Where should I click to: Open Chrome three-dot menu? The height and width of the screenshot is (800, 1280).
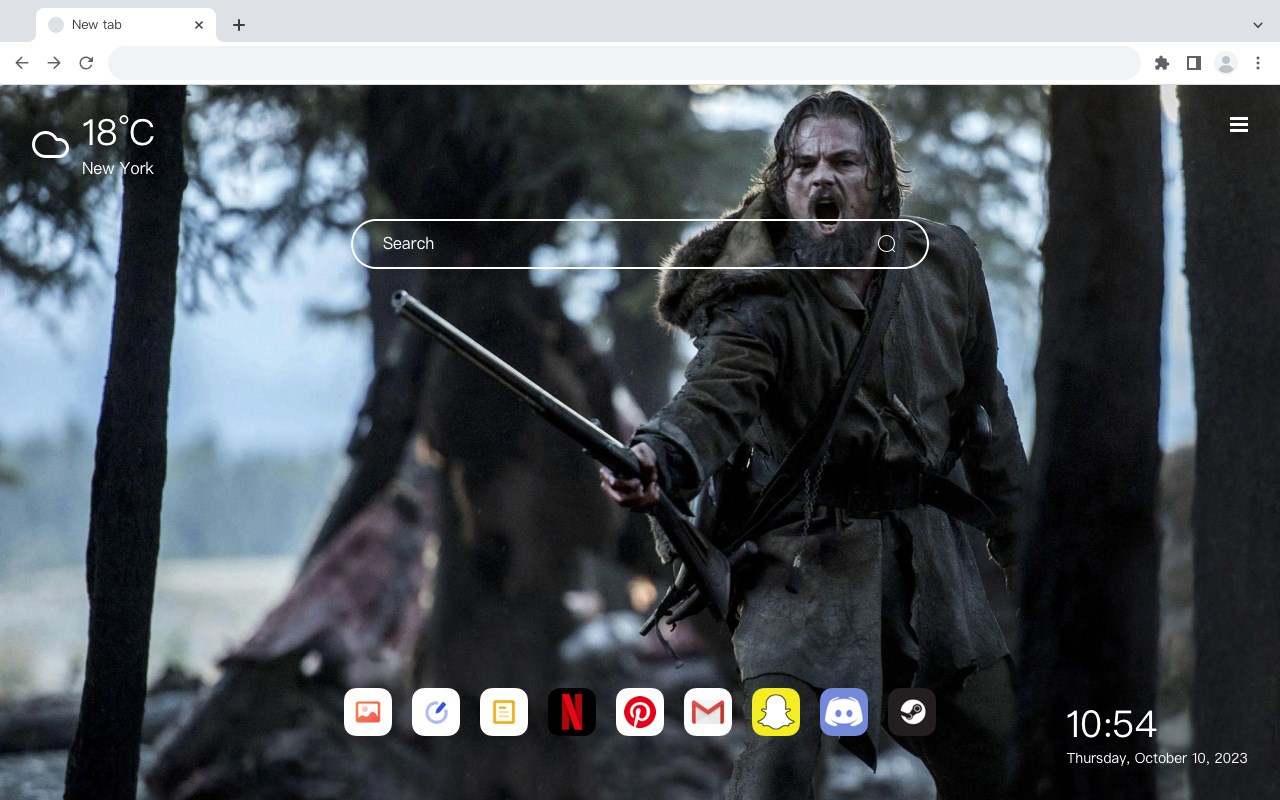click(x=1258, y=63)
